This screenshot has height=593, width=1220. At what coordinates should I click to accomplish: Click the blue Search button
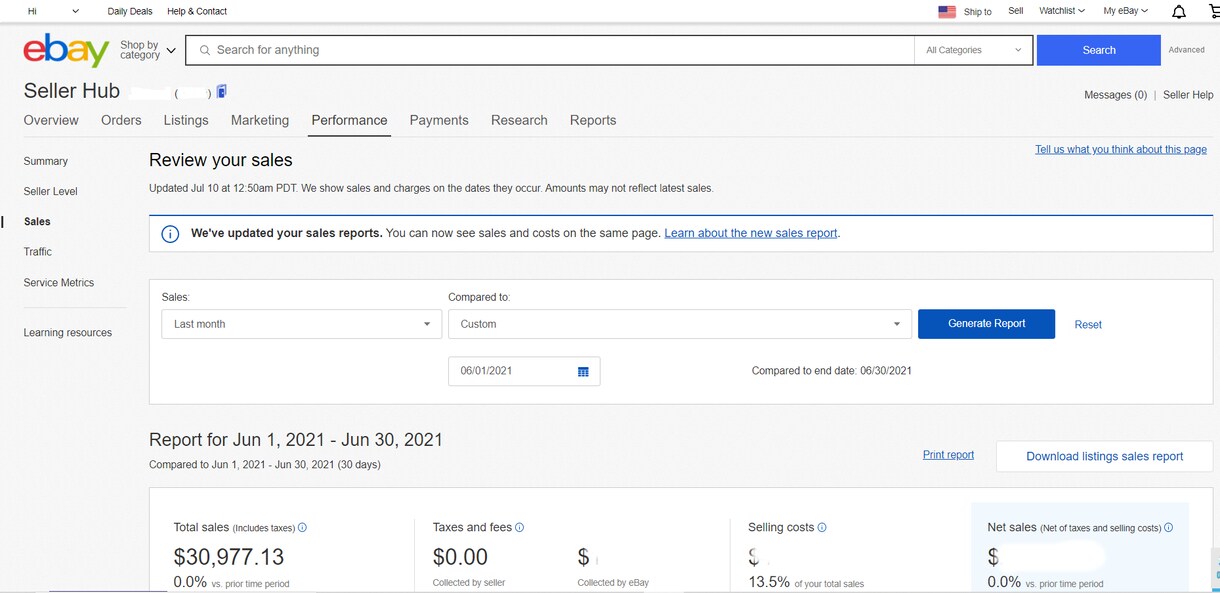click(x=1099, y=50)
